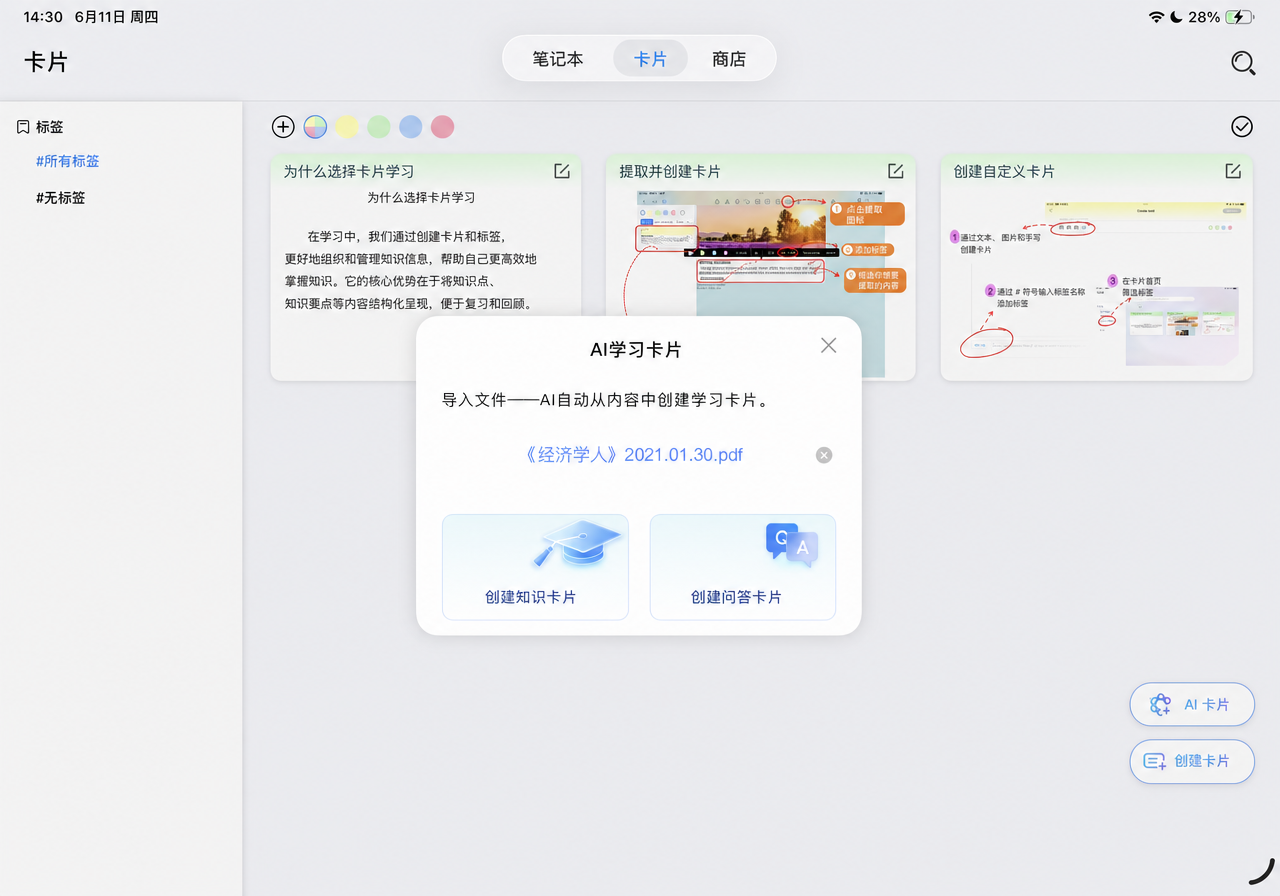Edit the 提取并创建卡片 card
Screen dimensions: 1280x896
pyautogui.click(x=896, y=171)
